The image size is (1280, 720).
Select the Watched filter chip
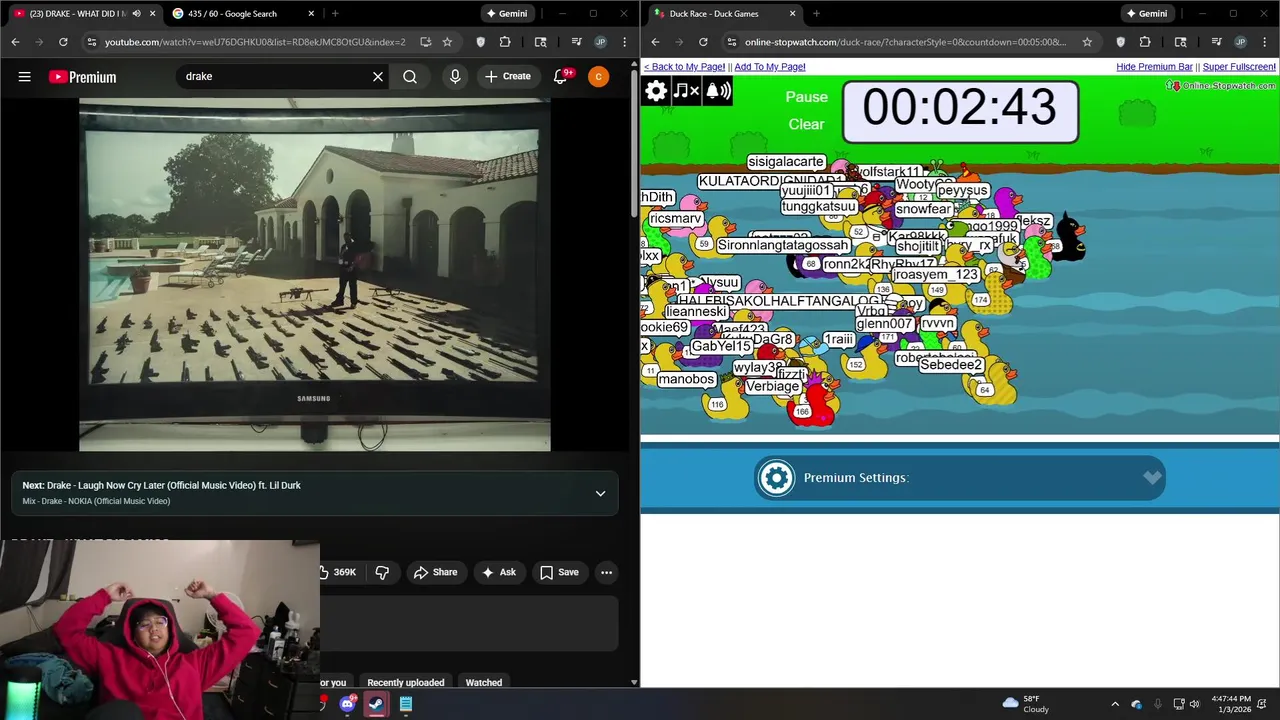pyautogui.click(x=484, y=682)
